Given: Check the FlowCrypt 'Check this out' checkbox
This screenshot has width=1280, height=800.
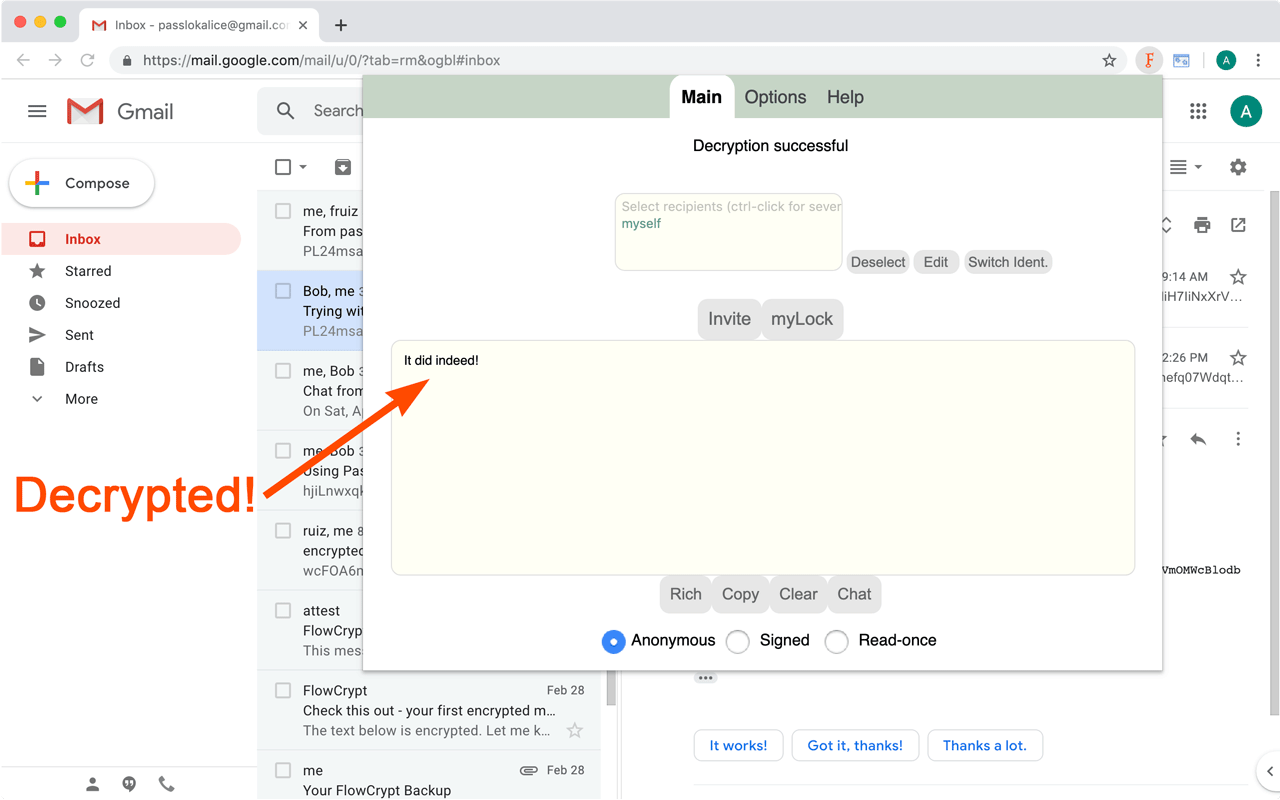Looking at the screenshot, I should tap(283, 691).
